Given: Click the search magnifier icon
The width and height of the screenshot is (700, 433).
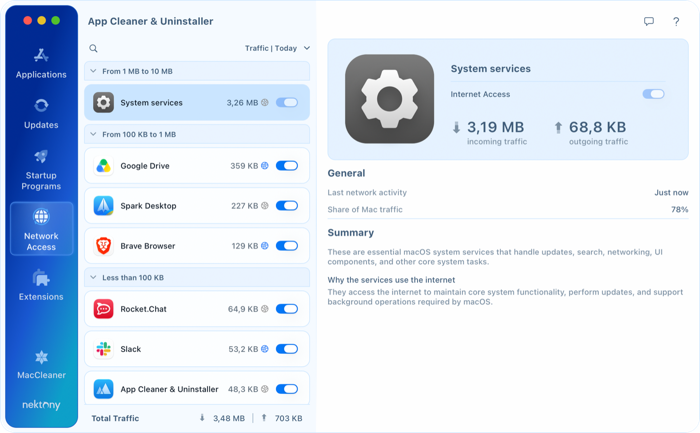Looking at the screenshot, I should pos(93,48).
